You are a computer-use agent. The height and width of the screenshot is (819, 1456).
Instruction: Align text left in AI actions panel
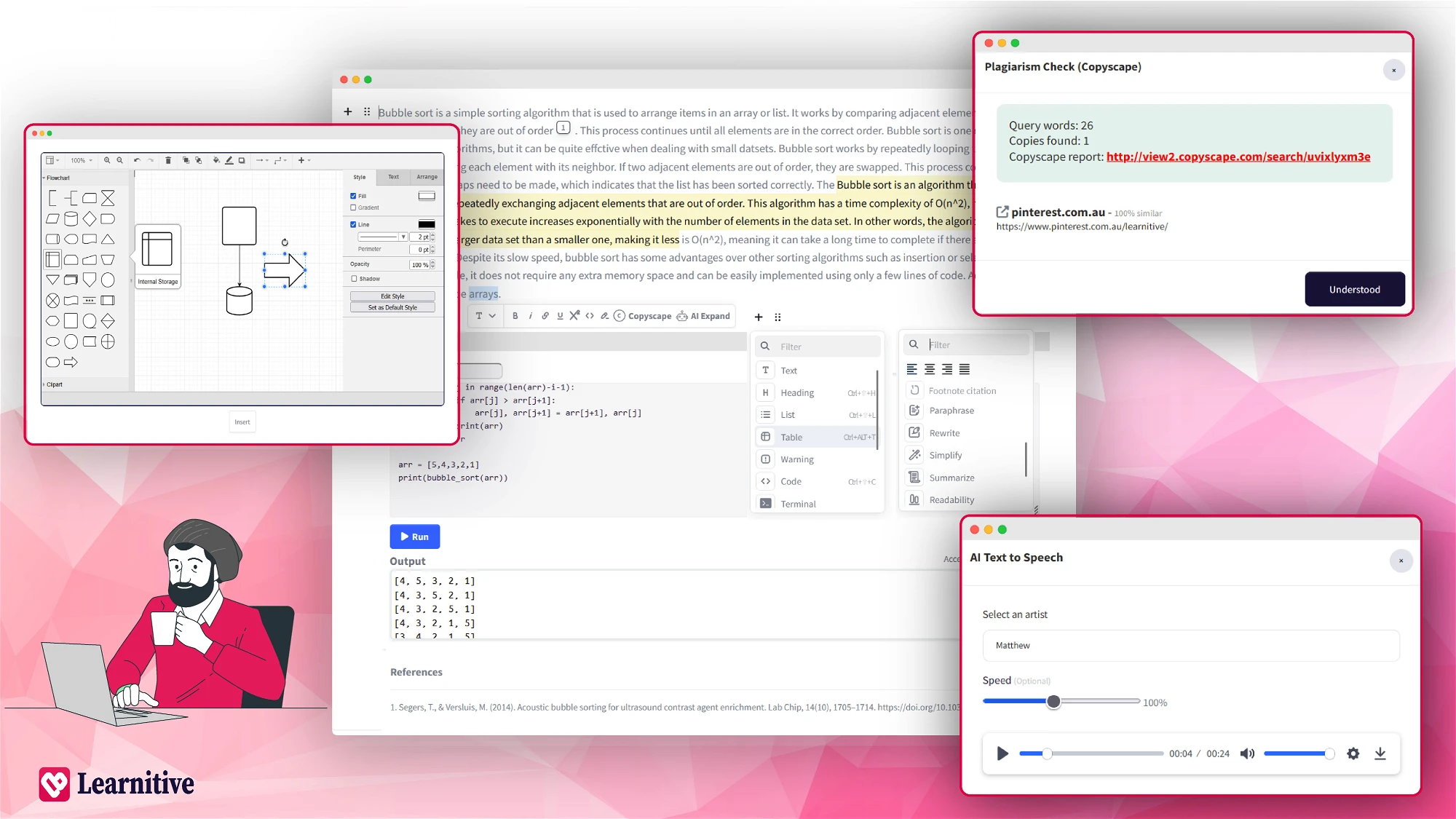pyautogui.click(x=912, y=369)
